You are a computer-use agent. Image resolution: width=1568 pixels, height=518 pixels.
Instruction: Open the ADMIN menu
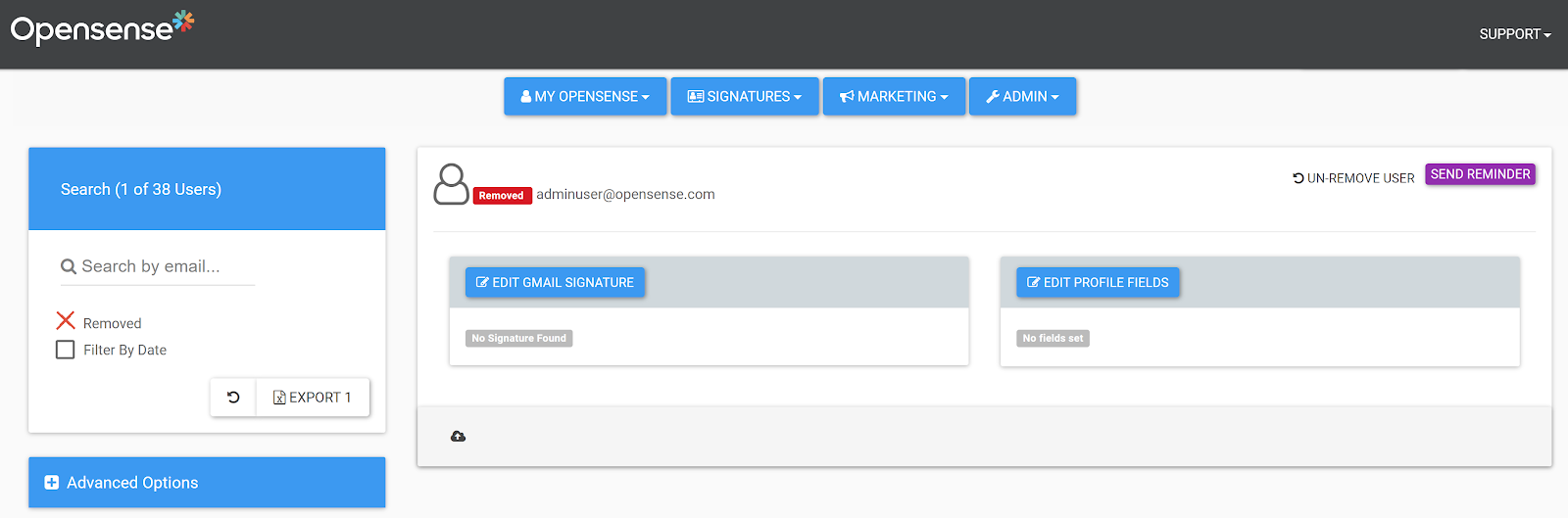[x=1022, y=97]
